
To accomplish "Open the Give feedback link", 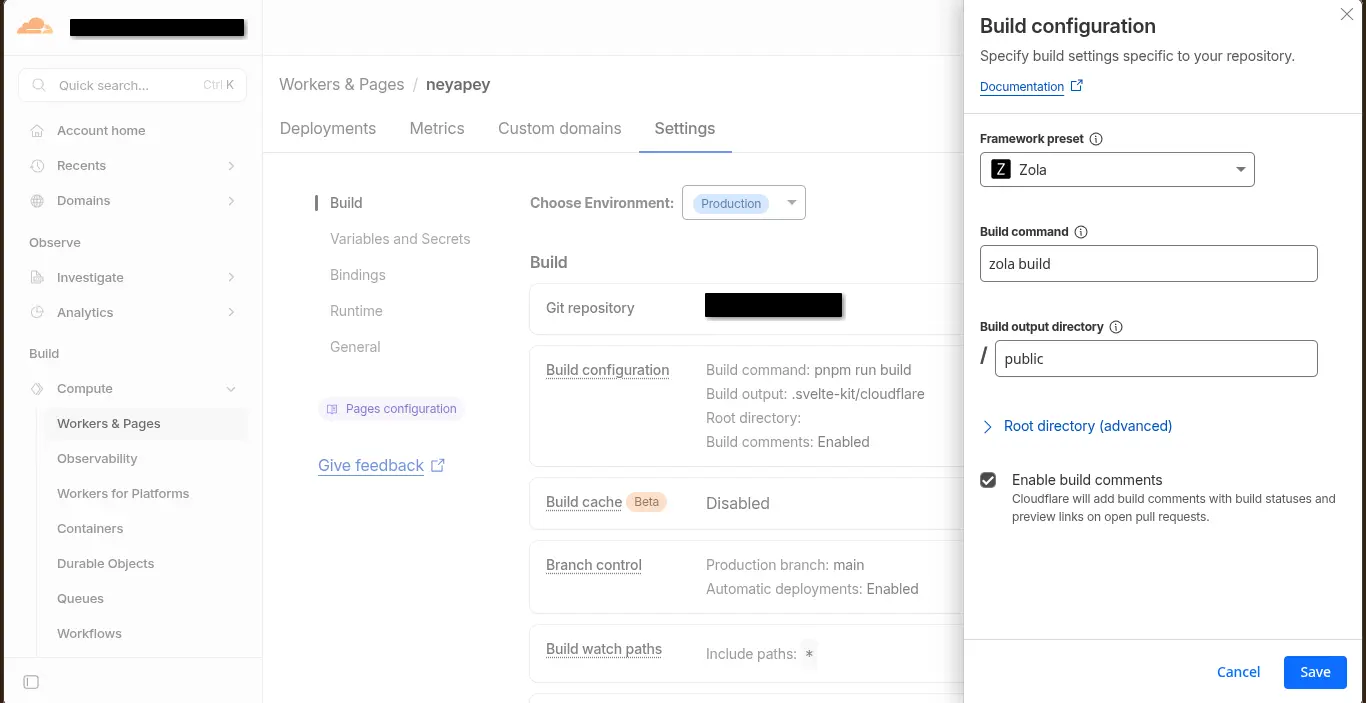I will coord(371,466).
